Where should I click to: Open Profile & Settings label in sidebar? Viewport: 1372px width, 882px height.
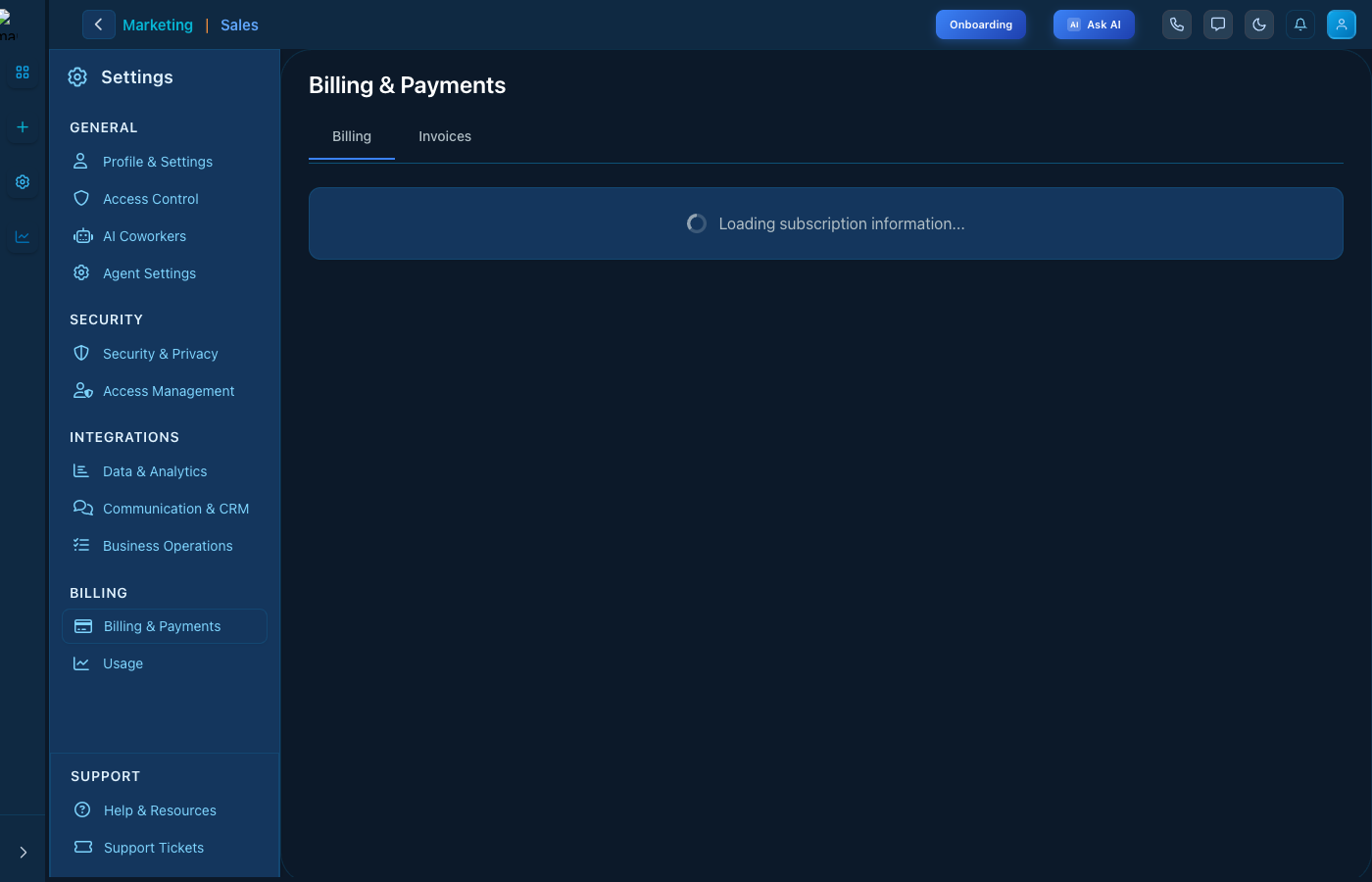tap(158, 162)
